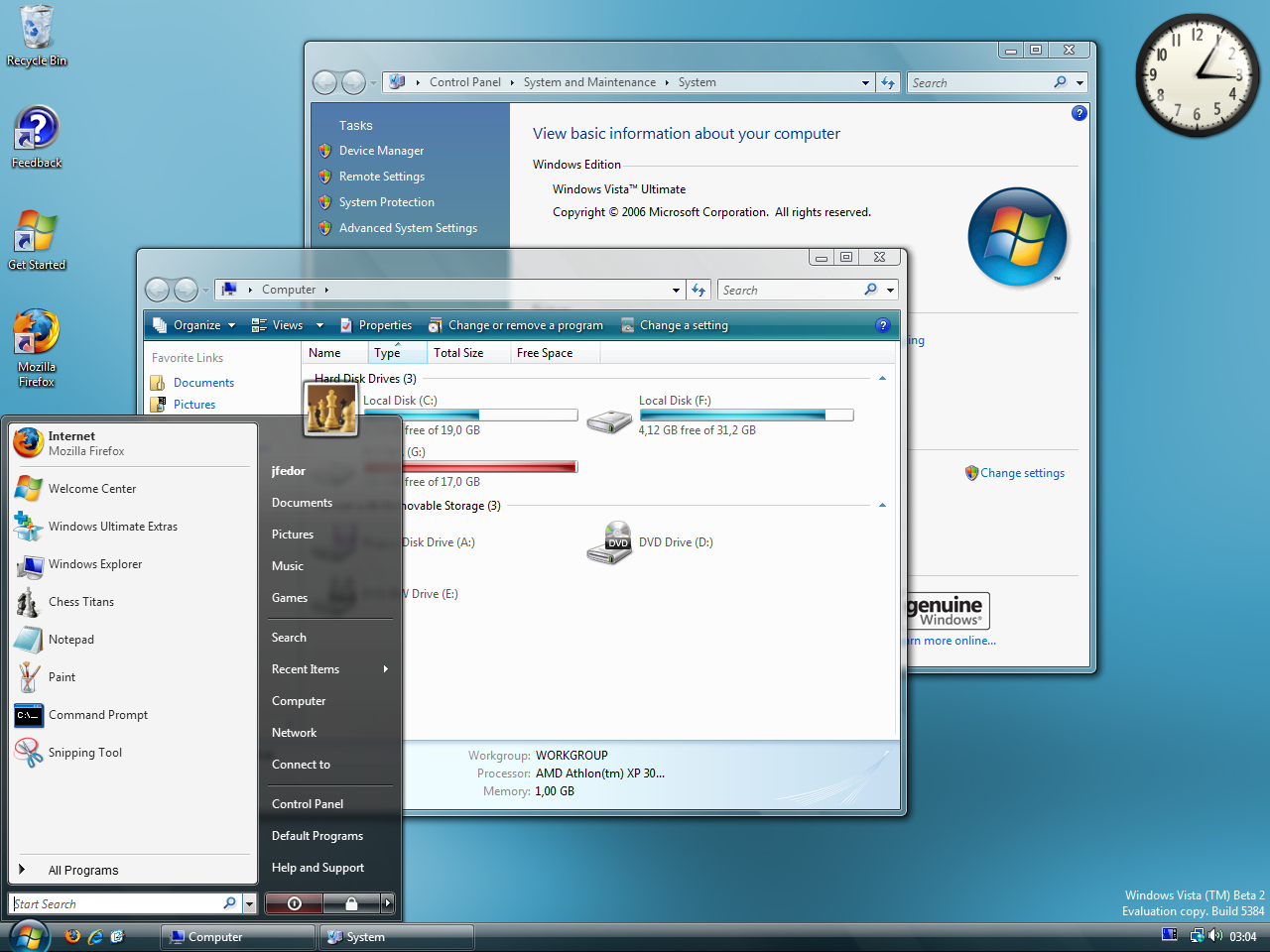Launch Internet Explorer from the Quick Launch bar
Screen dimensions: 1270x952
(x=95, y=936)
